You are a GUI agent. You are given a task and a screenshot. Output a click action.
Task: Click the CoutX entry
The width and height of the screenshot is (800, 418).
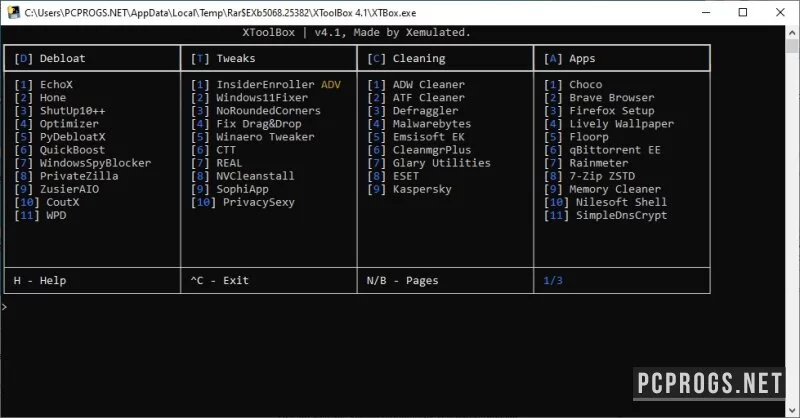(x=47, y=202)
